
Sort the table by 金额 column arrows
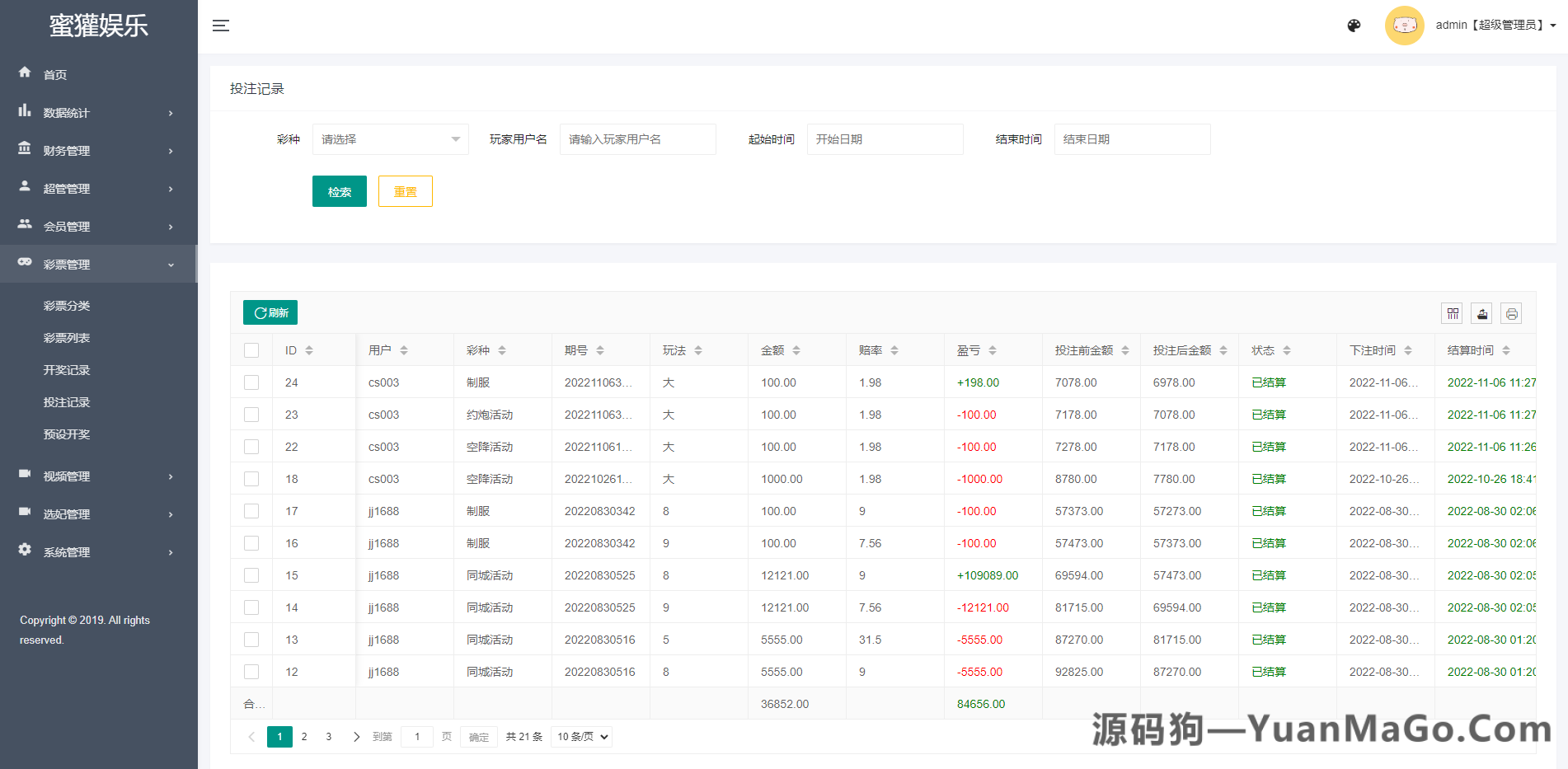(x=796, y=349)
